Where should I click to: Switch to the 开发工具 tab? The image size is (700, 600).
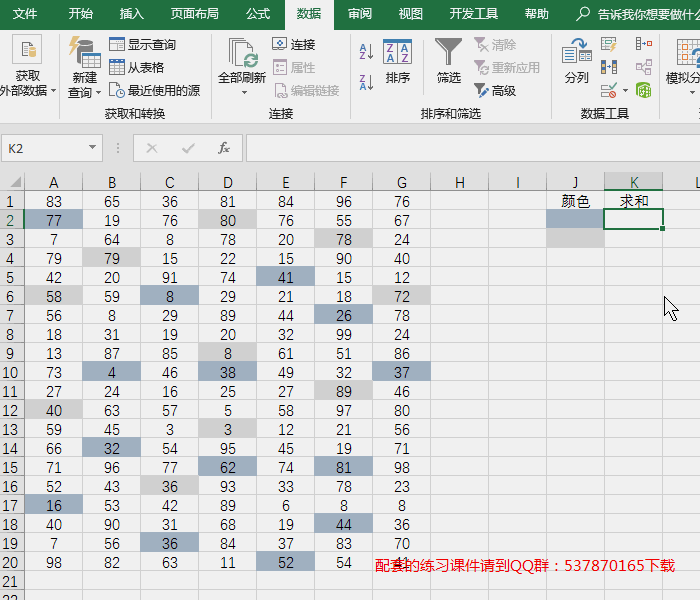pyautogui.click(x=473, y=14)
